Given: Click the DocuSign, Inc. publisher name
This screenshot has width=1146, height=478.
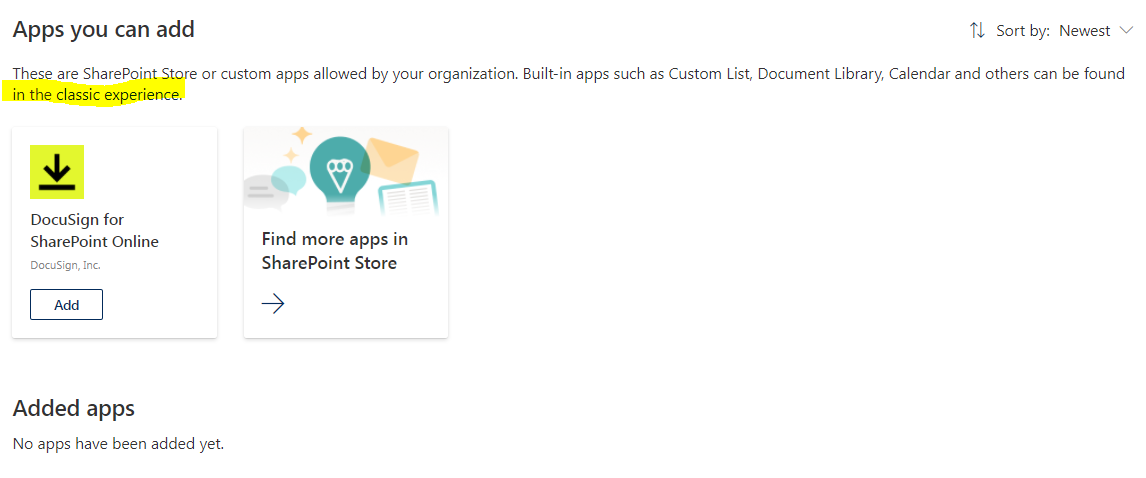Looking at the screenshot, I should coord(66,265).
